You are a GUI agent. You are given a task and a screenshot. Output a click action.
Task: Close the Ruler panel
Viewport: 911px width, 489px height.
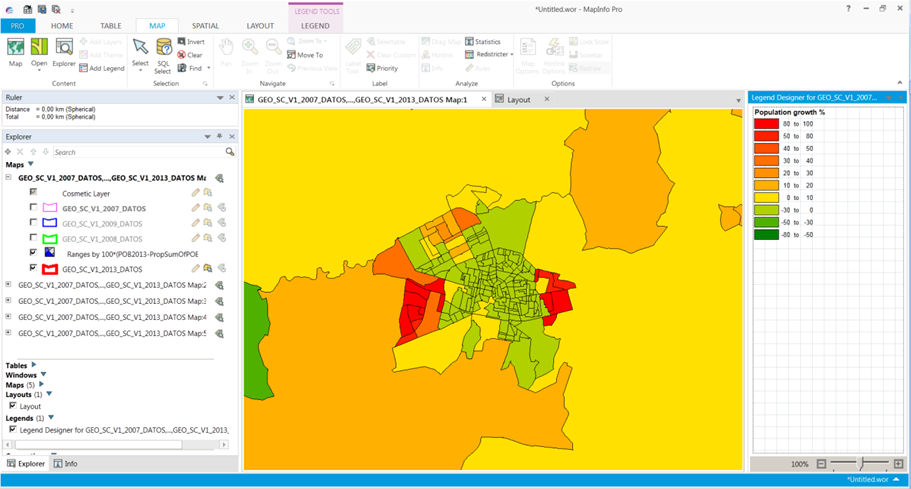tap(232, 98)
